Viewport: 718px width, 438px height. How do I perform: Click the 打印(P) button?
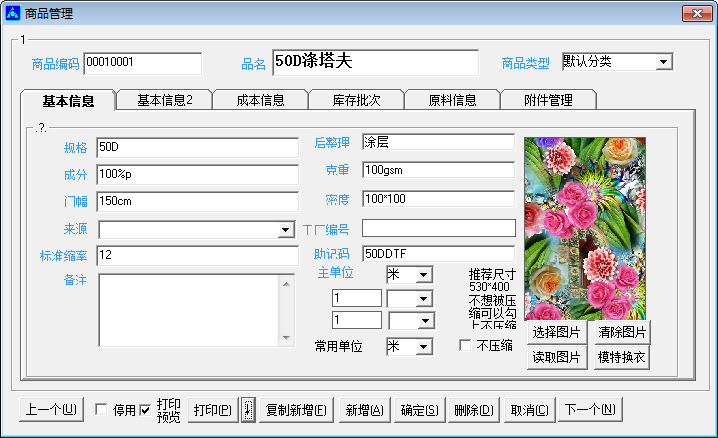coord(213,409)
